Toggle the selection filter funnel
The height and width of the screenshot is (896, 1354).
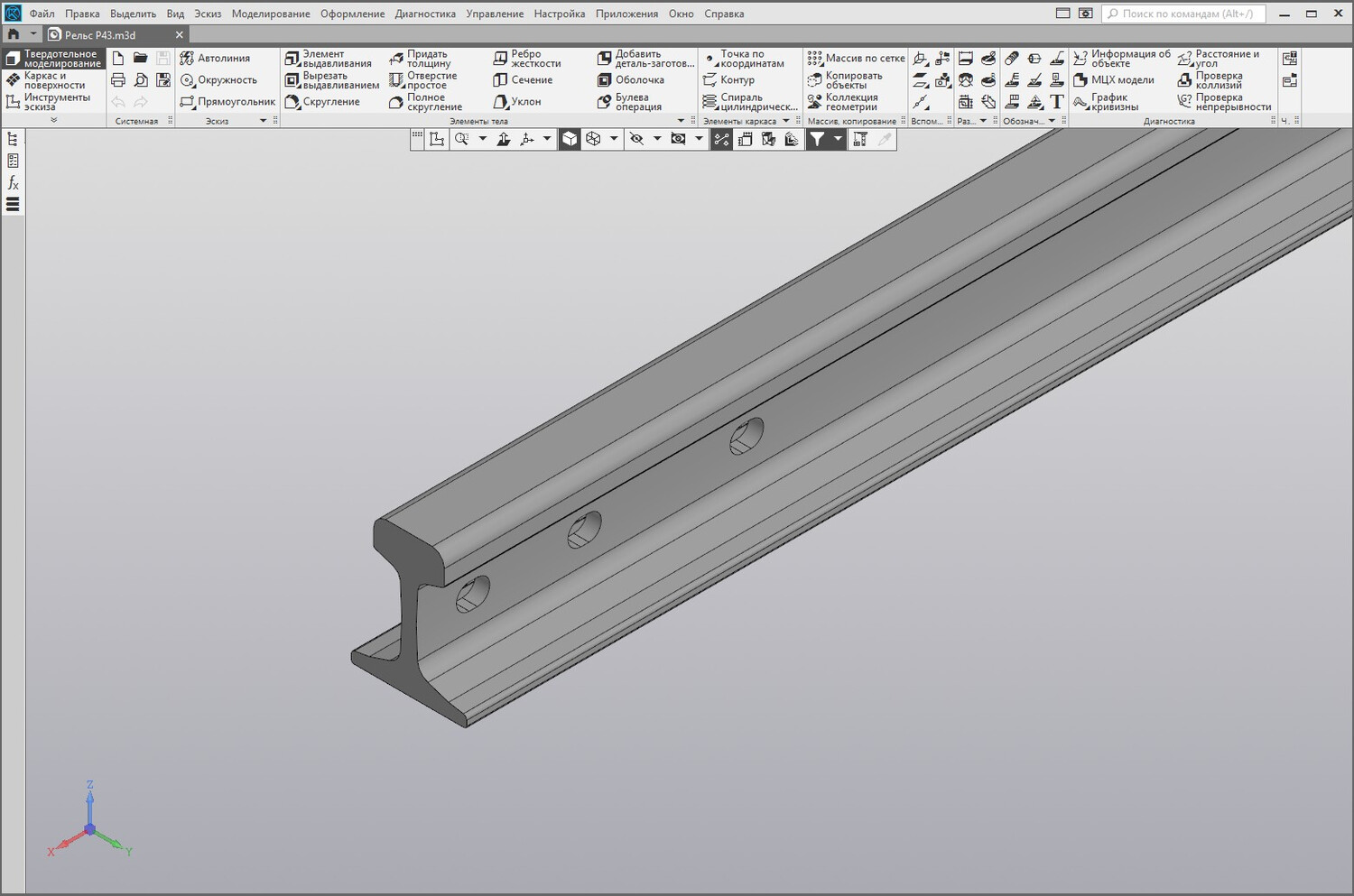pyautogui.click(x=816, y=139)
